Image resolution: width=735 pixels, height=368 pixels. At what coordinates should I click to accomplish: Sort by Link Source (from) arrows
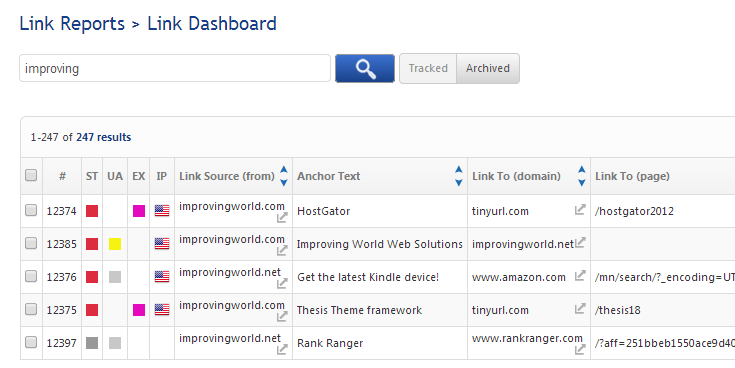(284, 176)
